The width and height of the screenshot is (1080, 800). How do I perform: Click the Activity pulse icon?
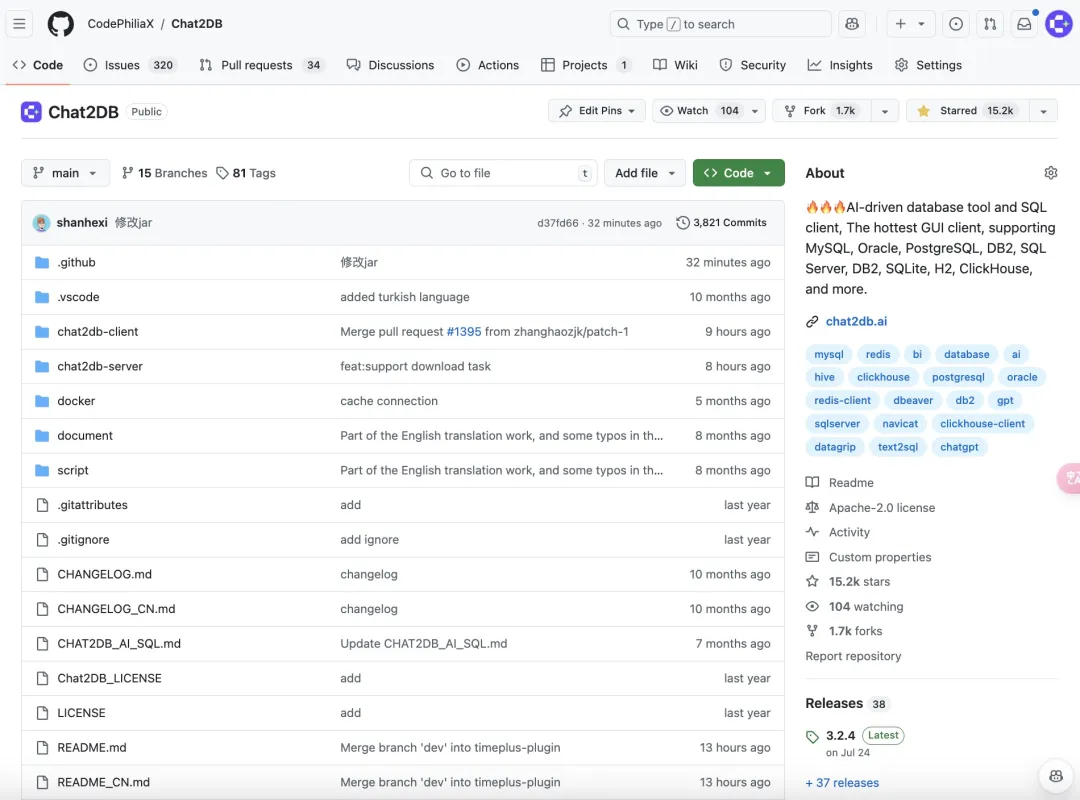pos(812,532)
